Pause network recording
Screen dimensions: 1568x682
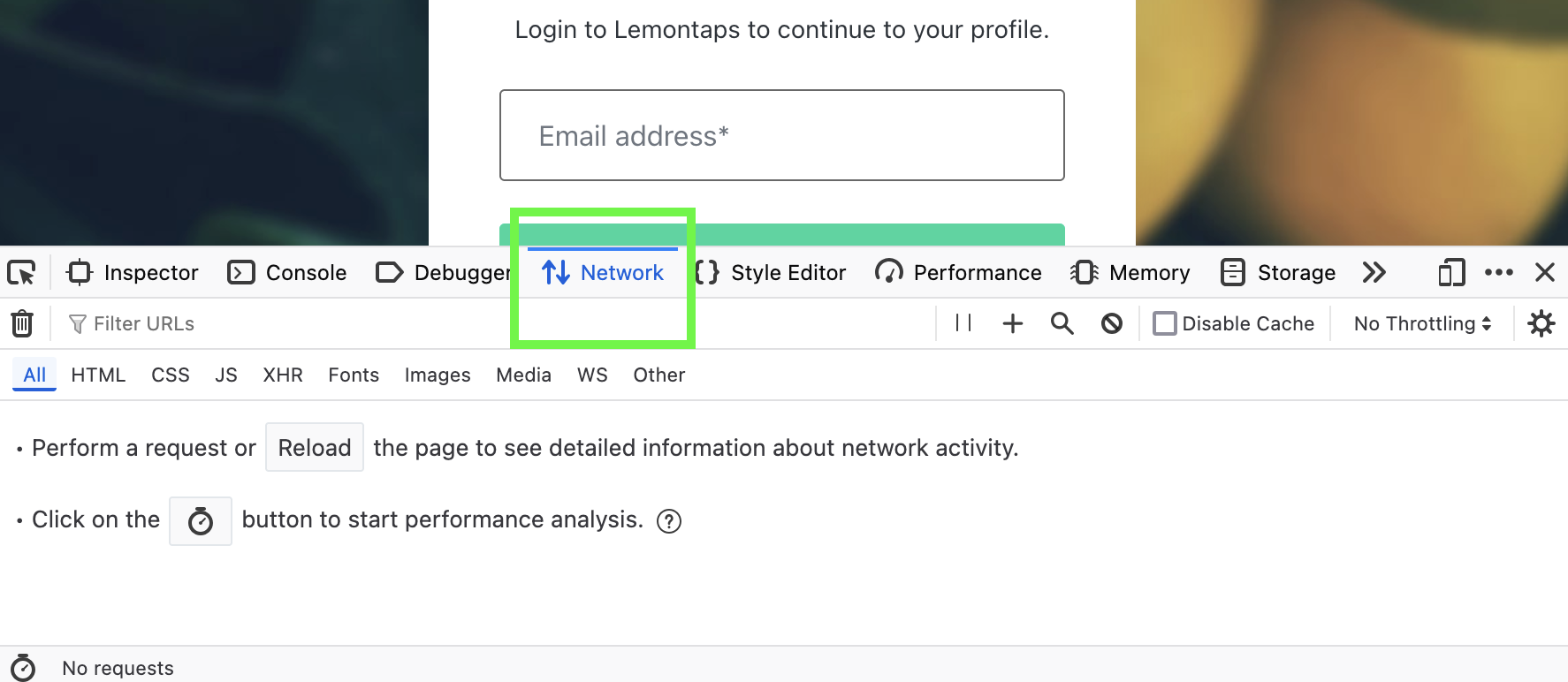[963, 324]
